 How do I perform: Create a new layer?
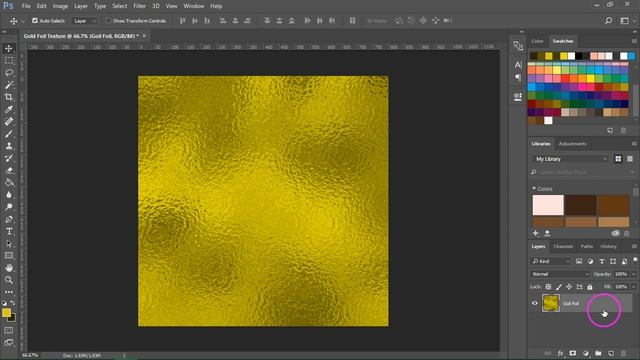pyautogui.click(x=611, y=353)
